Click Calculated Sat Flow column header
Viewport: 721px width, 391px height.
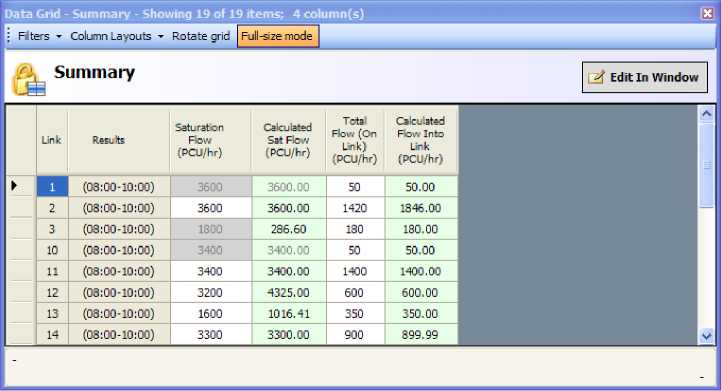point(289,140)
